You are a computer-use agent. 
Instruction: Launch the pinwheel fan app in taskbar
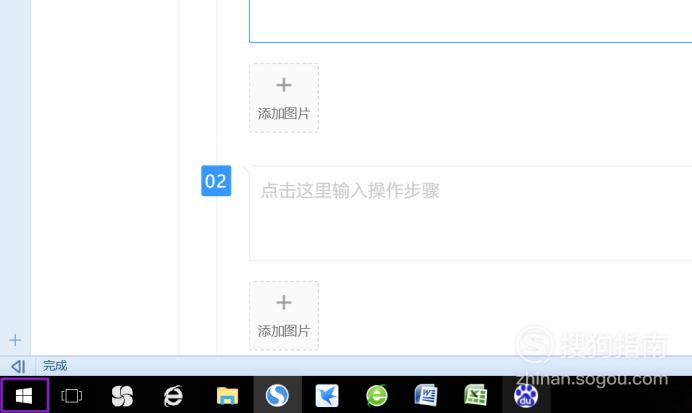click(122, 395)
